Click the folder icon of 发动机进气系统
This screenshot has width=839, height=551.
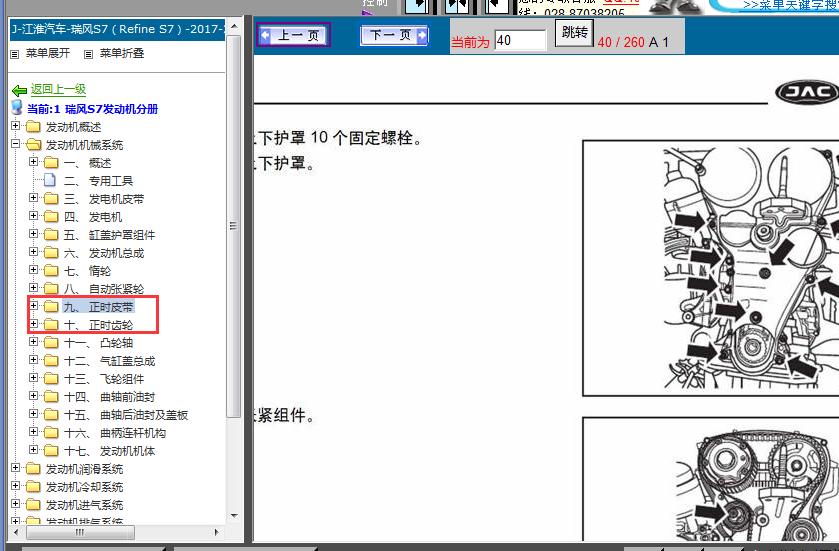tap(33, 504)
